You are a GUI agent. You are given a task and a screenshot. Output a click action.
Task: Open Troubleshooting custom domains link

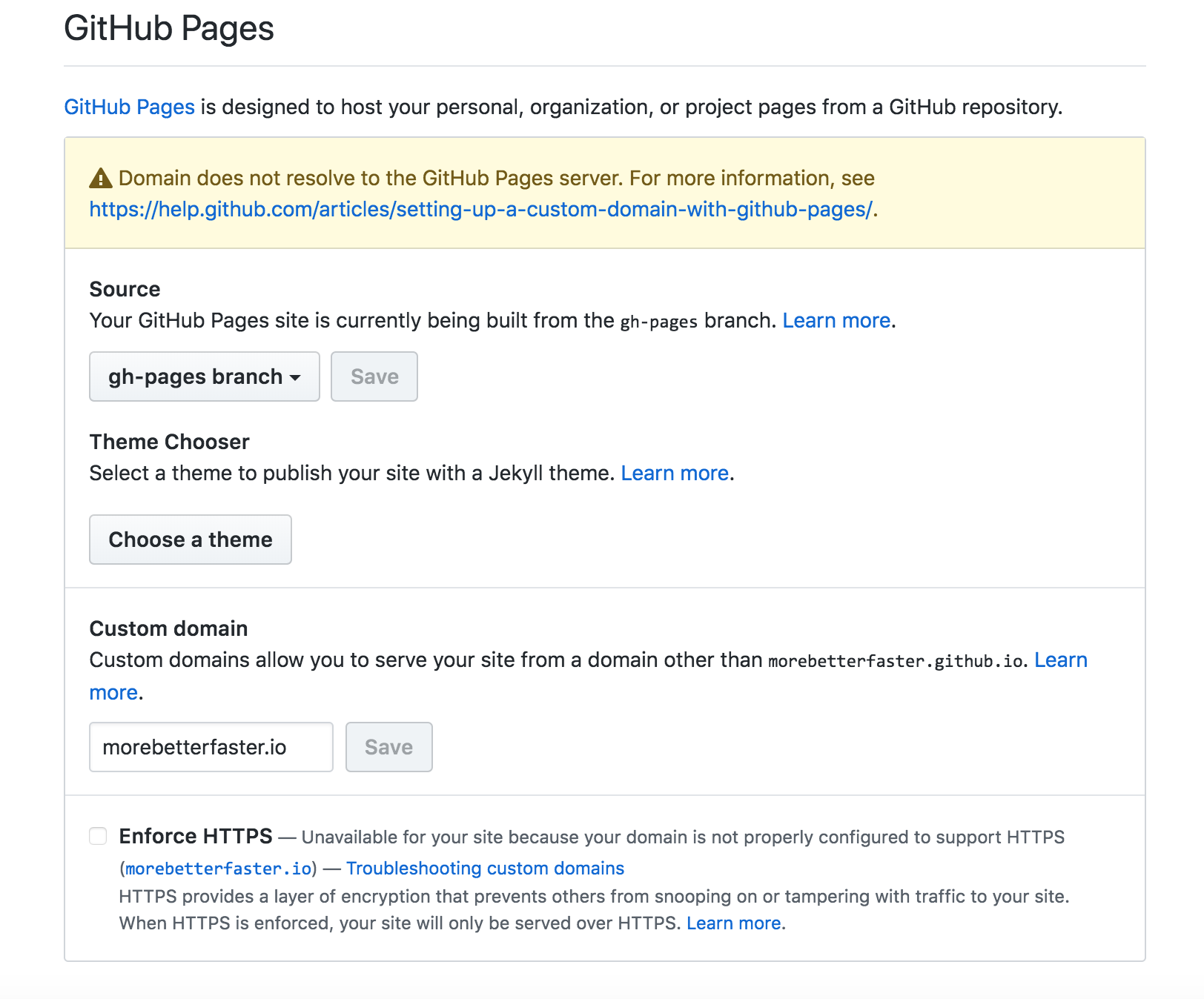485,868
